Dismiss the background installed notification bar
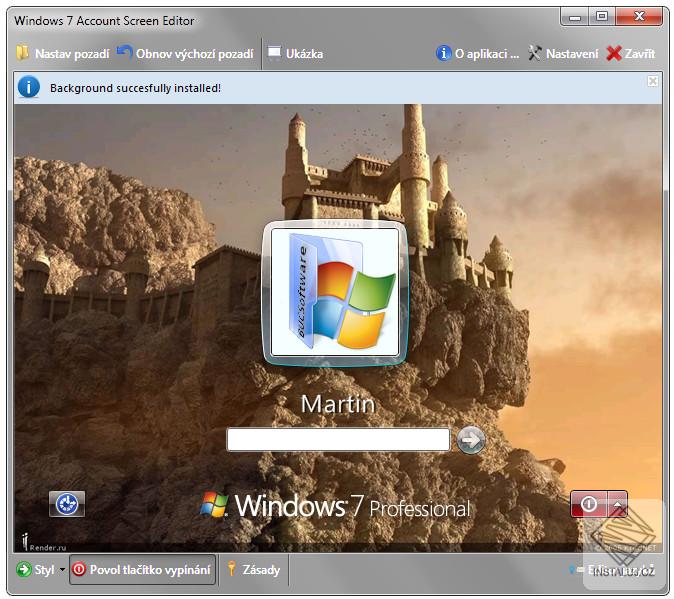The height and width of the screenshot is (599, 674). point(653,81)
